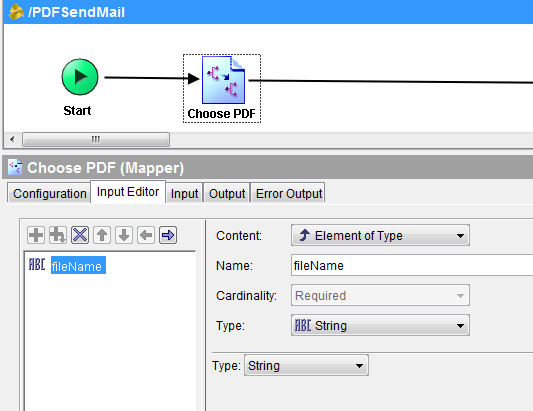This screenshot has width=533, height=411.
Task: Expand the ABC String Type dropdown
Action: [x=380, y=325]
